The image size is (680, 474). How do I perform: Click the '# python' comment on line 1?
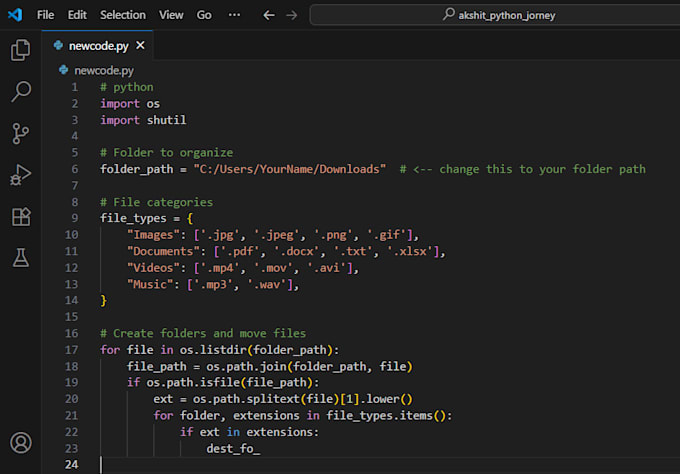(x=127, y=87)
